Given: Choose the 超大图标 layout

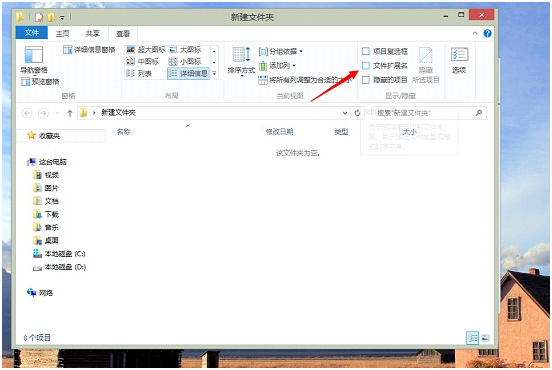Looking at the screenshot, I should click(x=146, y=50).
